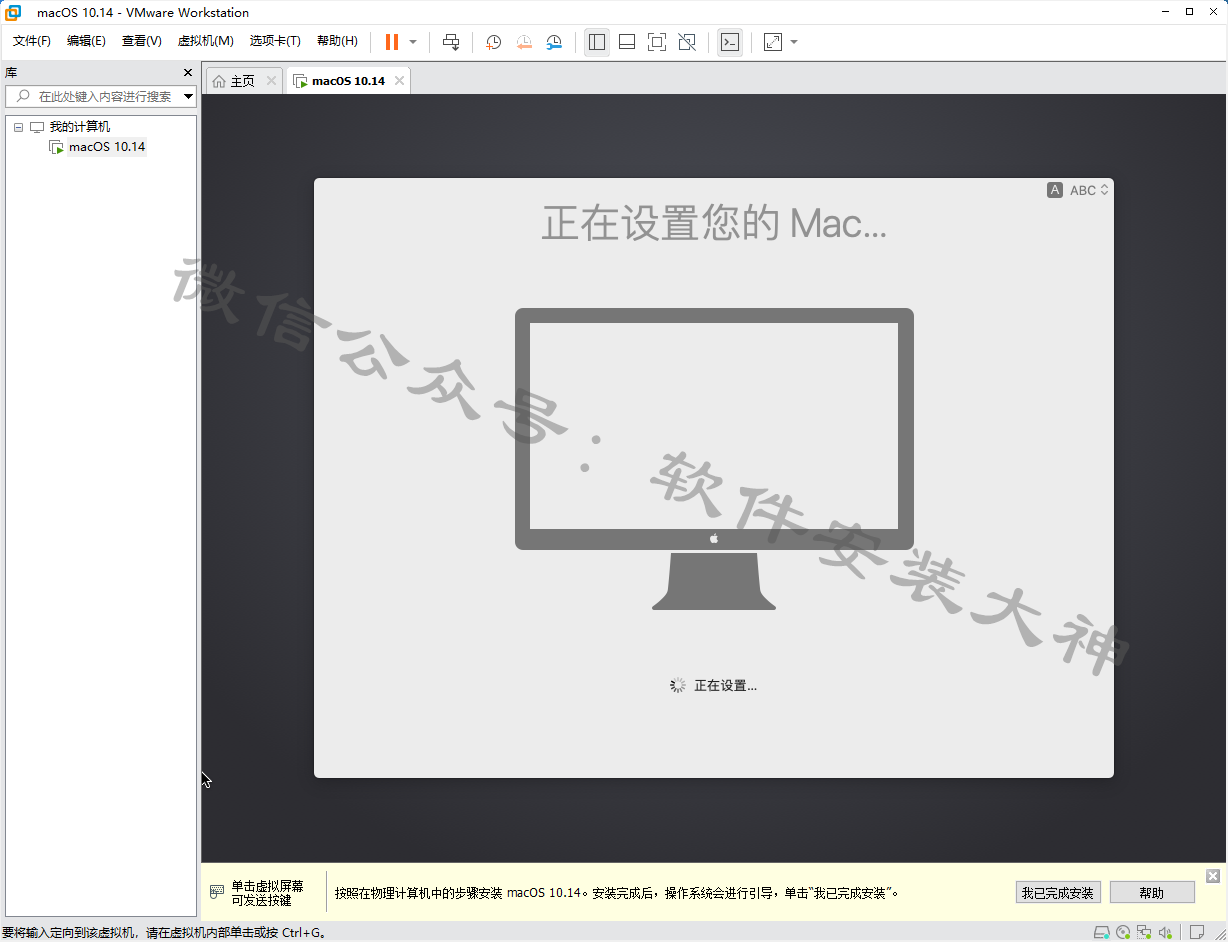The width and height of the screenshot is (1228, 942).
Task: Click the send Ctrl+Alt+Del toolbar icon
Action: pos(451,42)
